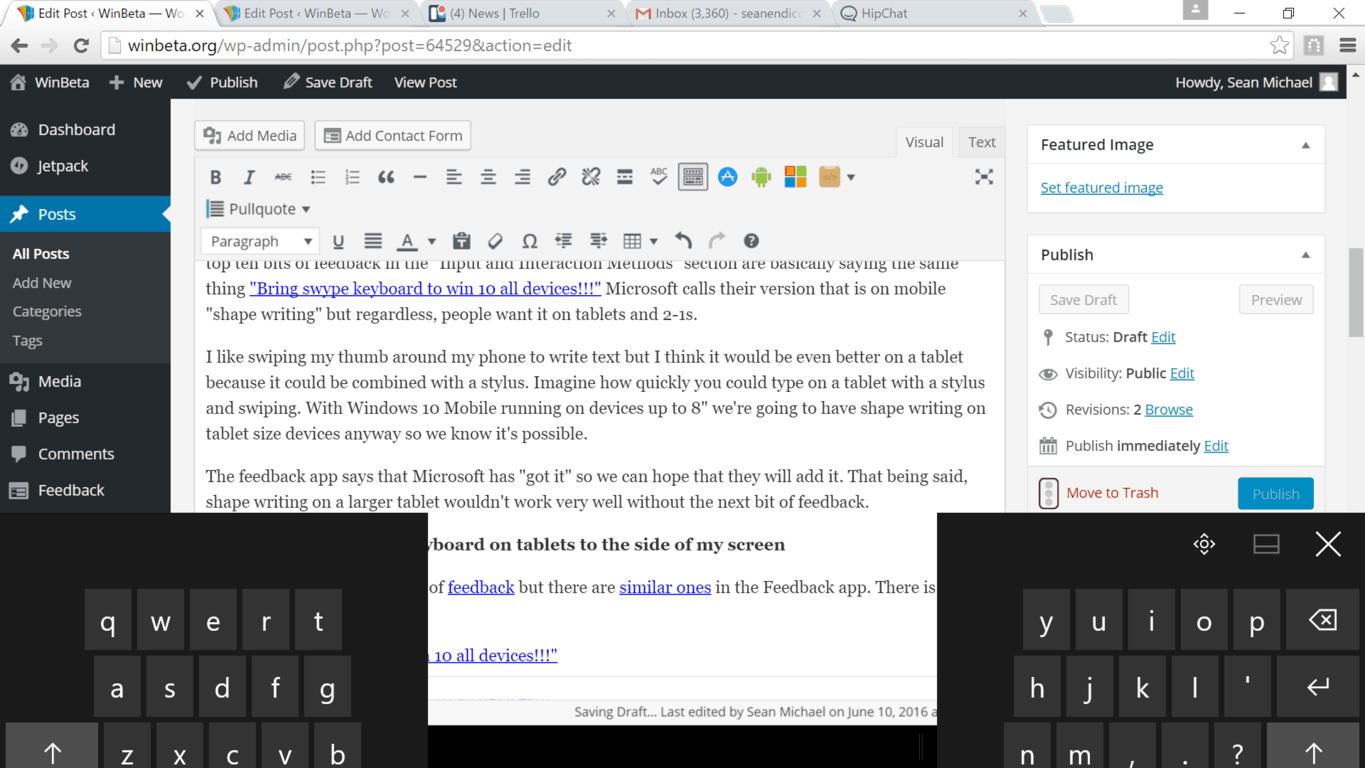1365x768 pixels.
Task: Collapse the Featured Image panel
Action: click(x=1305, y=145)
